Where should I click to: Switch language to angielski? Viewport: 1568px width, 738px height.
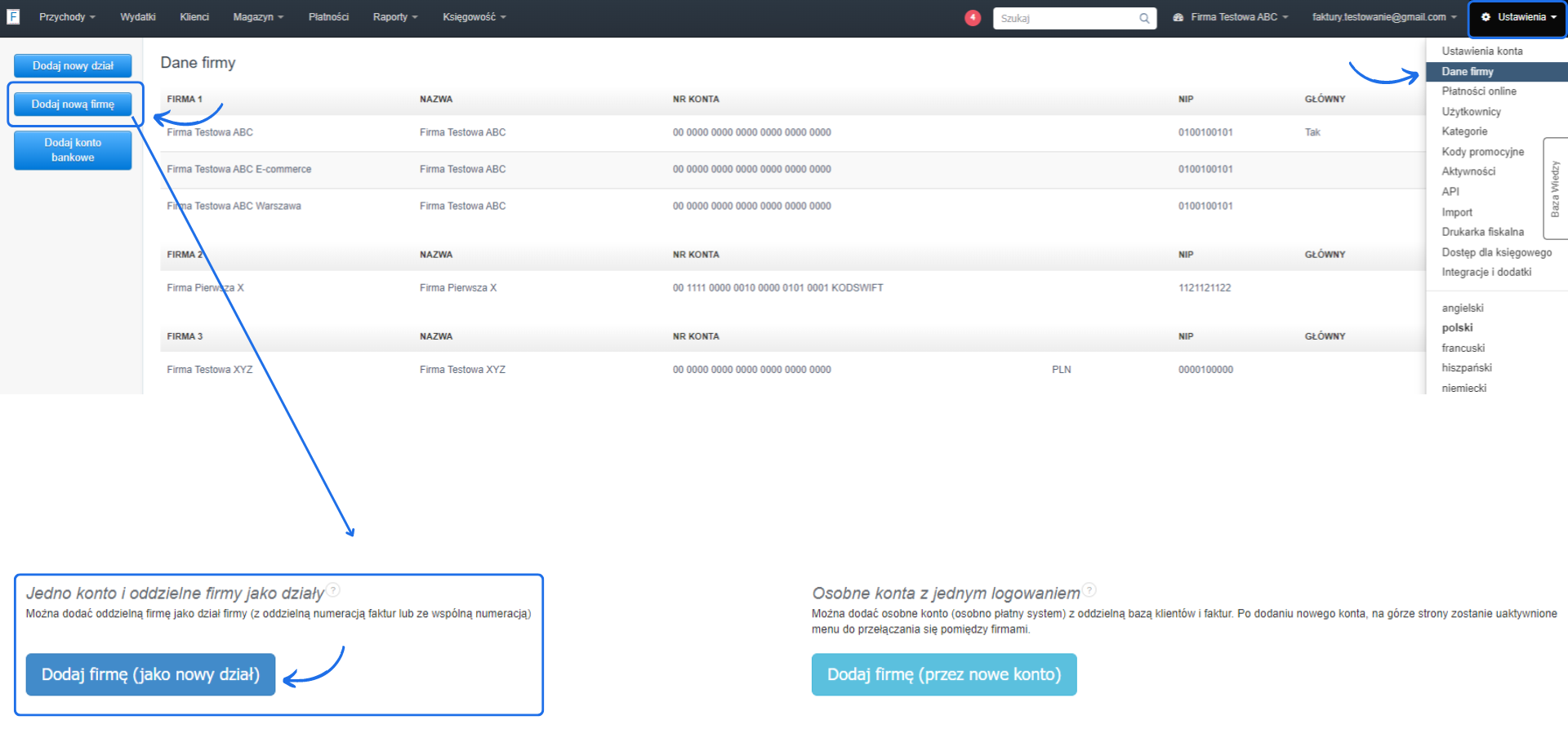pos(1462,308)
